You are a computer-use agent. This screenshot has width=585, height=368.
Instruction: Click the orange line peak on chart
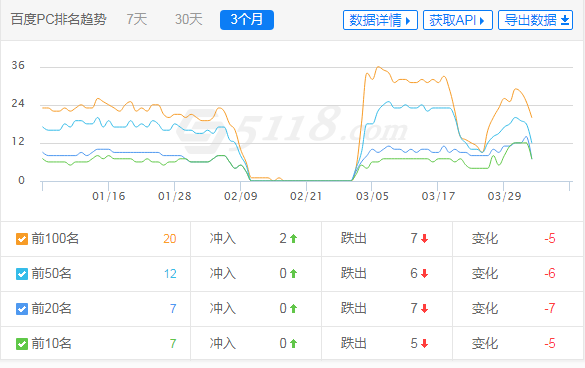379,67
